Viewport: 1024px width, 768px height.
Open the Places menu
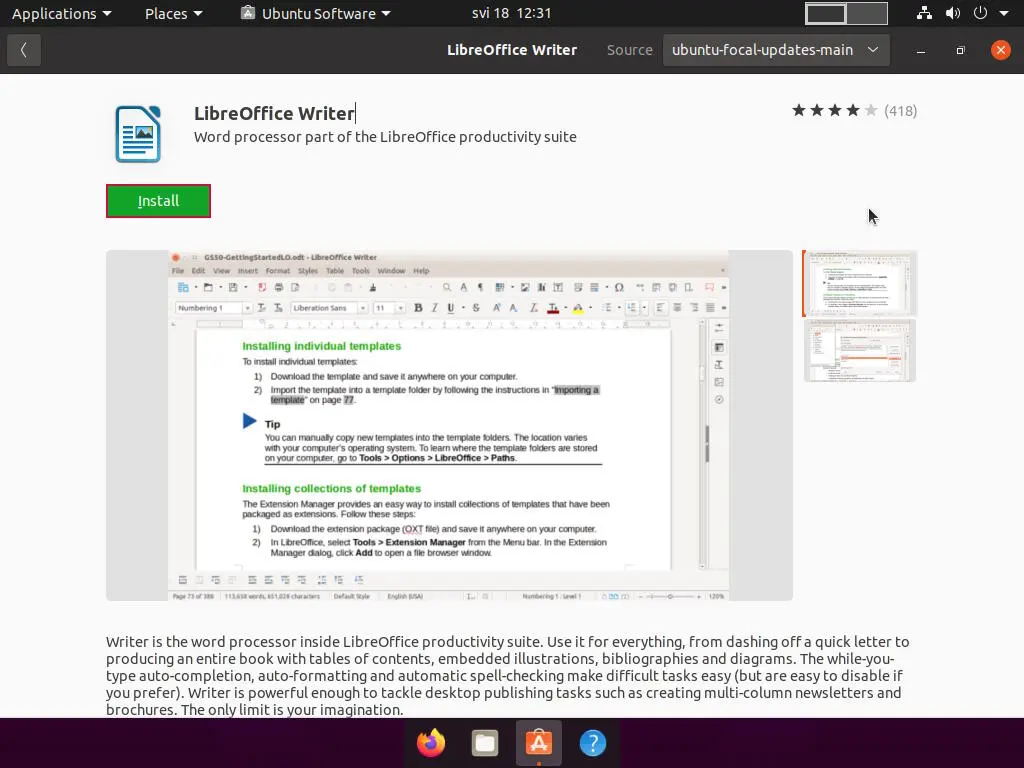tap(173, 13)
